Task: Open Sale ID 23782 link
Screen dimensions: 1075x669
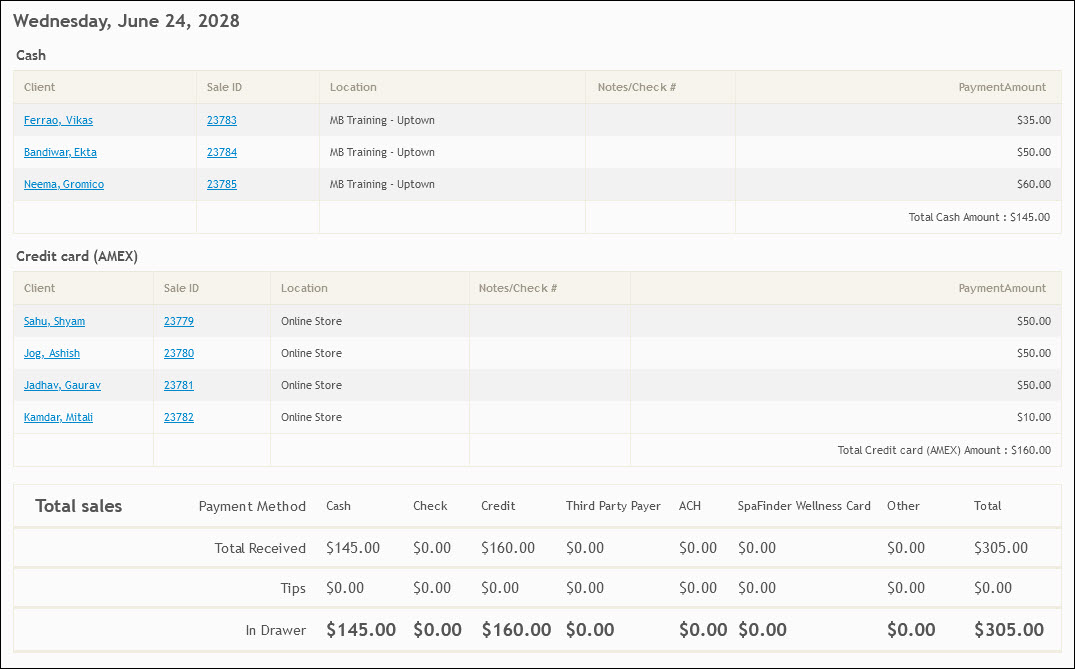Action: pyautogui.click(x=179, y=417)
